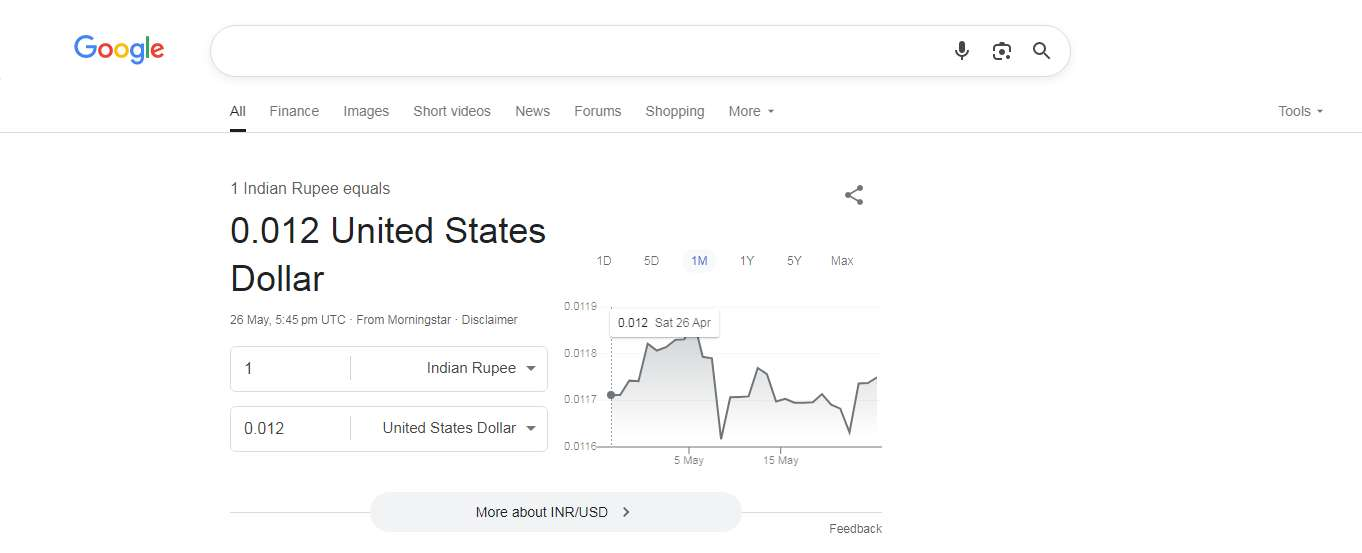The width and height of the screenshot is (1362, 553).
Task: Switch to the Finance tab
Action: tap(294, 111)
